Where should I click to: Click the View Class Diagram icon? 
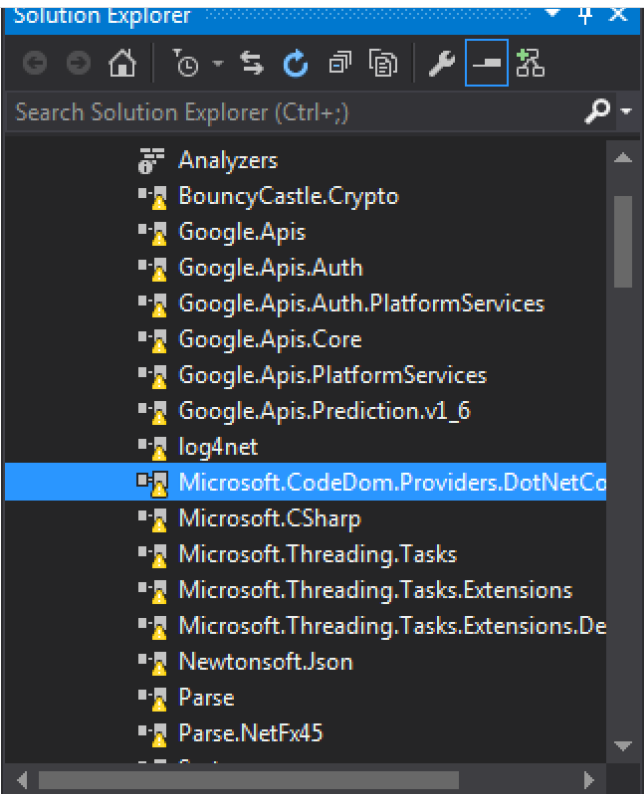530,63
